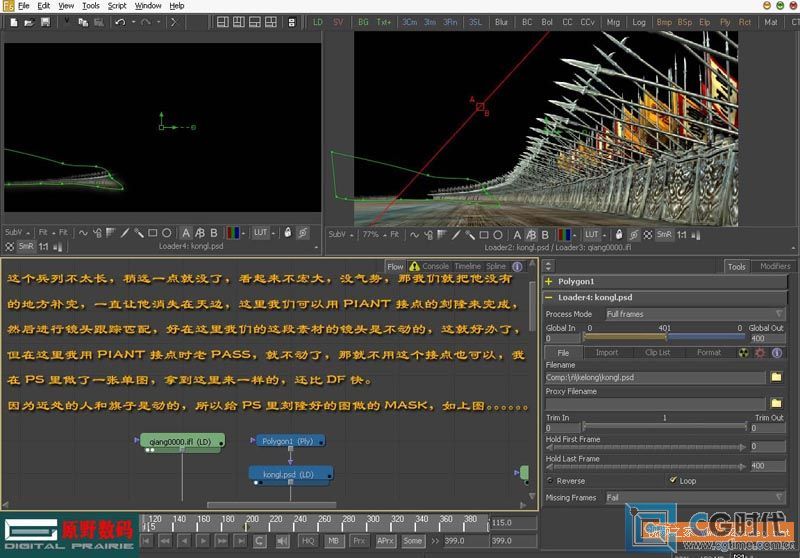Screen dimensions: 800x558
Task: Open the Script menu
Action: [x=117, y=6]
